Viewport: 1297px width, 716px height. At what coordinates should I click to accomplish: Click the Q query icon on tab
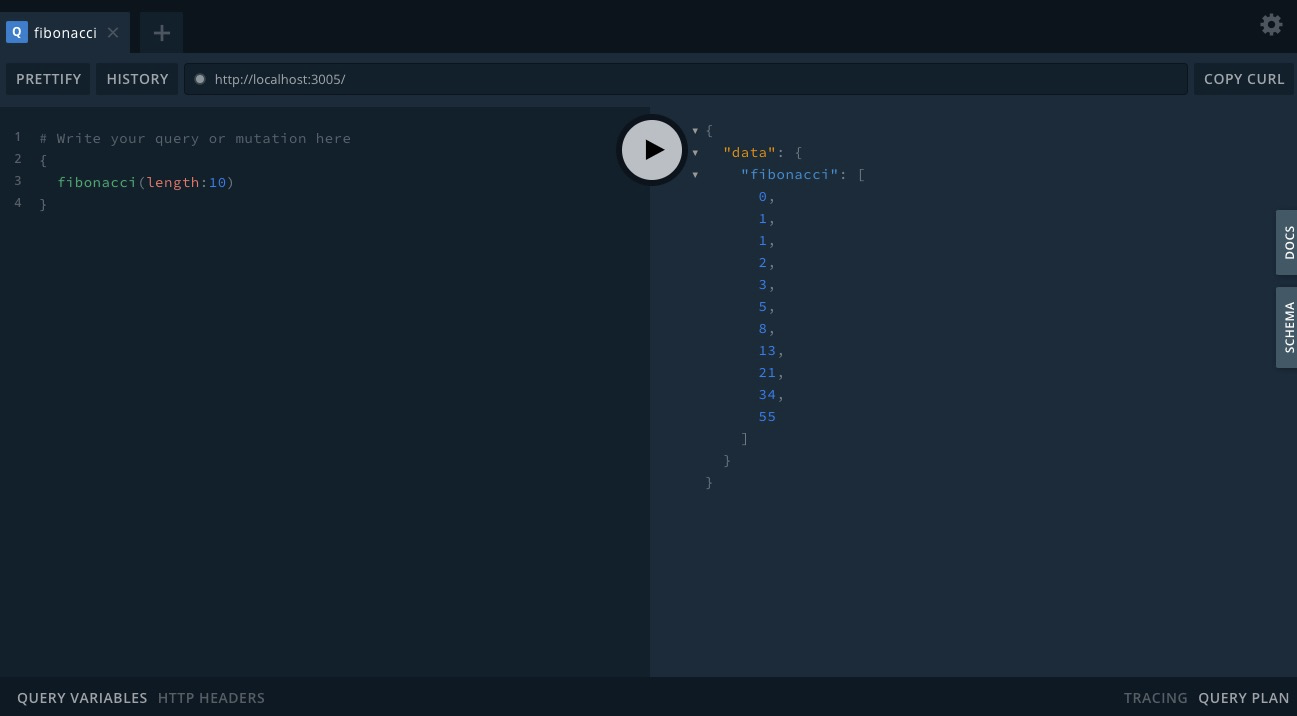[x=16, y=32]
